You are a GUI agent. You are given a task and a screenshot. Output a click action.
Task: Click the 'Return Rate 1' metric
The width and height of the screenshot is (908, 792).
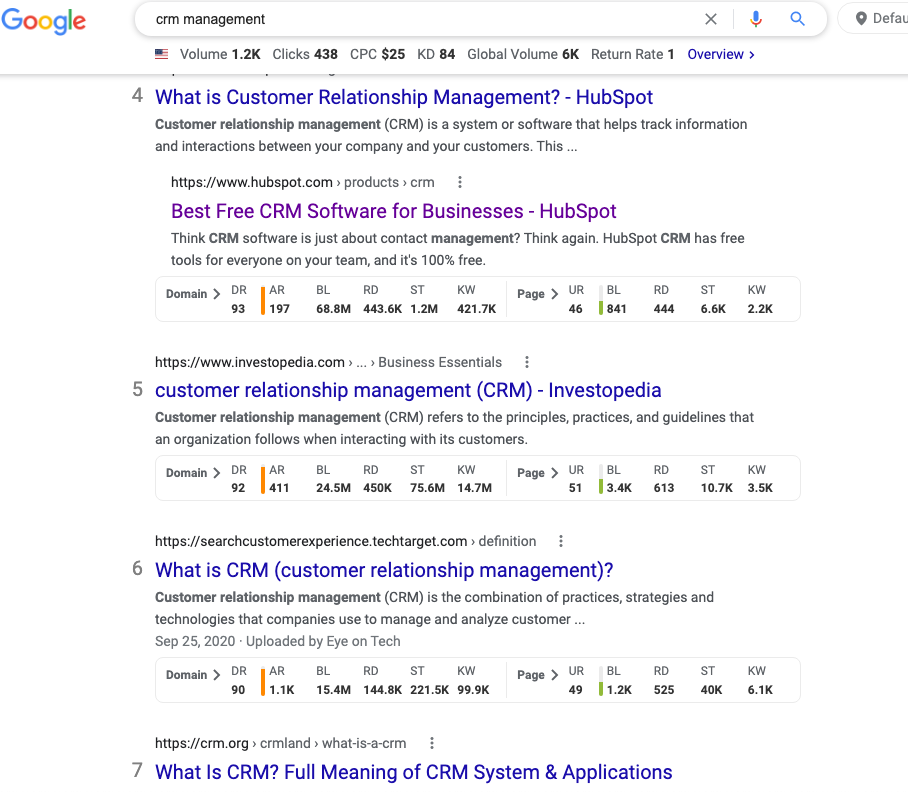(x=632, y=54)
